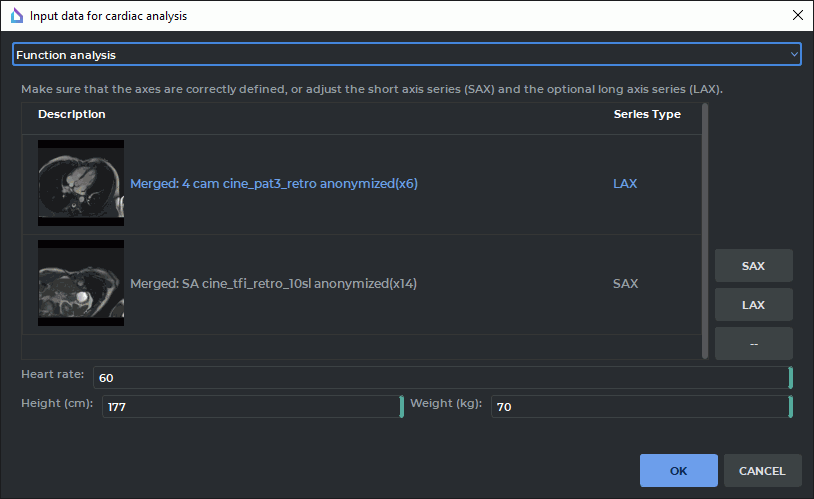Open the Function analysis dropdown
Viewport: 814px width, 499px height.
pos(406,54)
